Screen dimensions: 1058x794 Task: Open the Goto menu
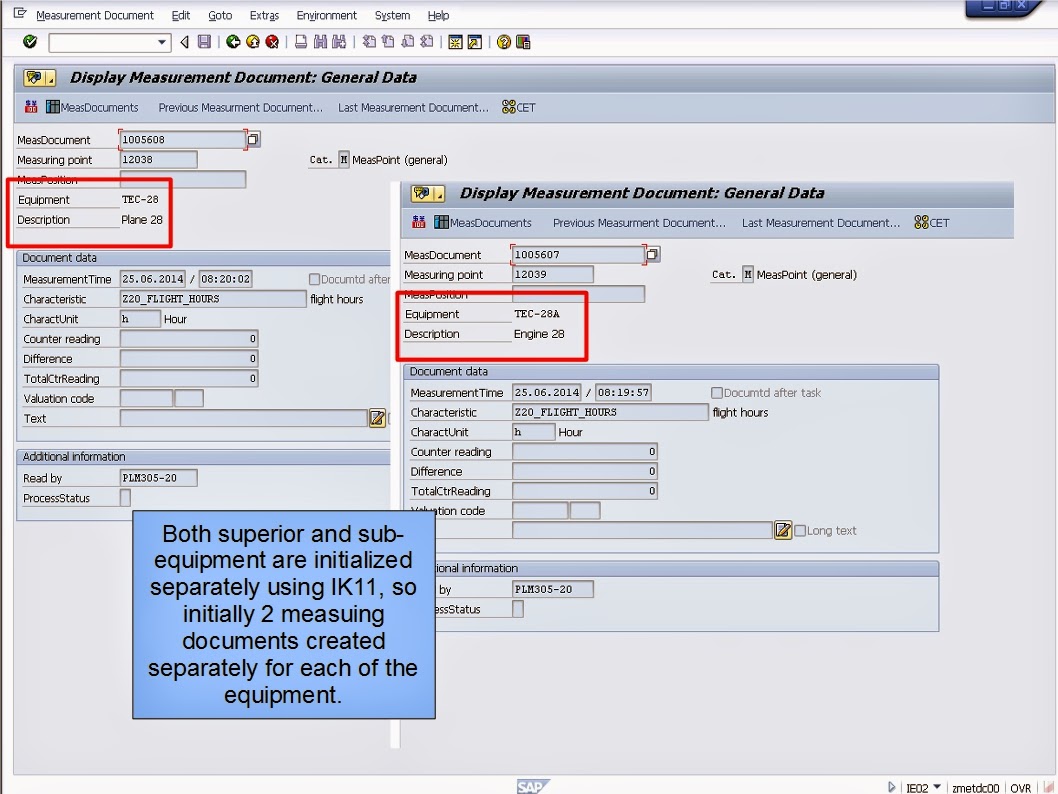coord(220,15)
